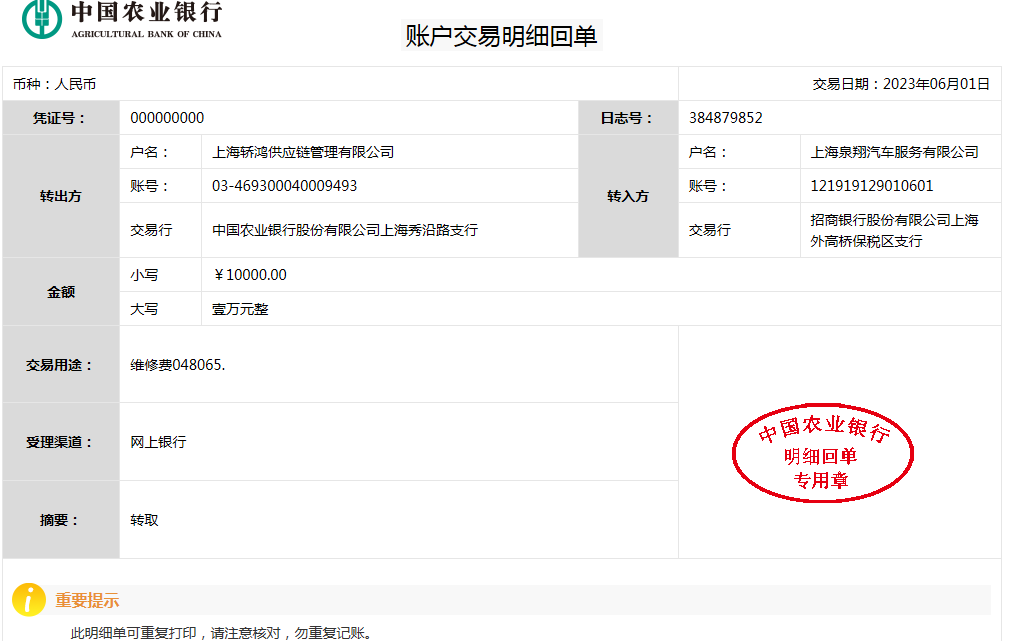
Task: Click the voucher number 000000000
Action: click(x=167, y=118)
